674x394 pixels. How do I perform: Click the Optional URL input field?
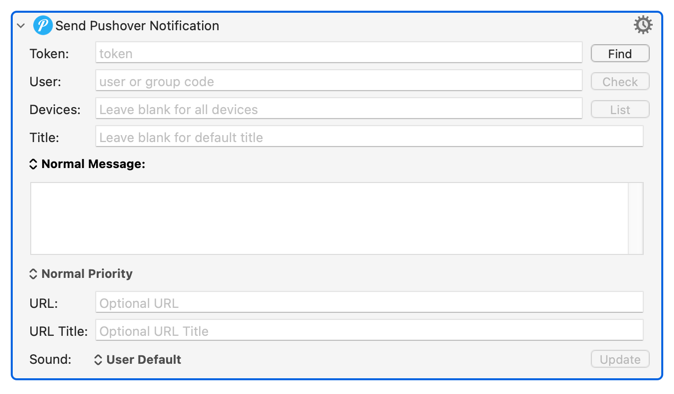coord(369,302)
